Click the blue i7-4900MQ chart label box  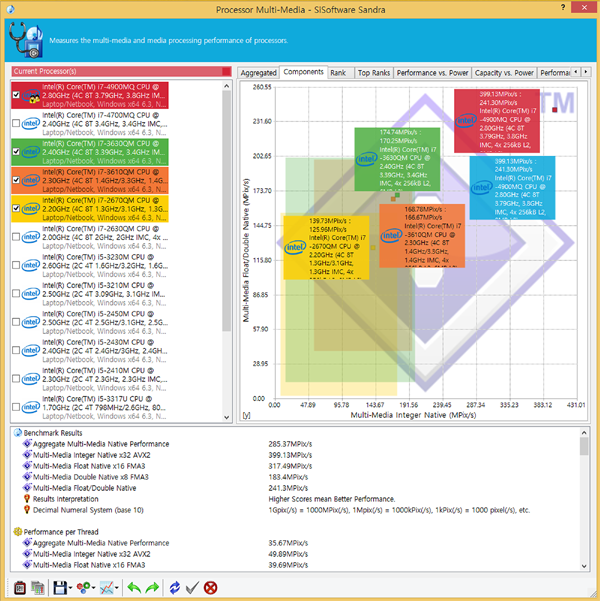coord(512,187)
